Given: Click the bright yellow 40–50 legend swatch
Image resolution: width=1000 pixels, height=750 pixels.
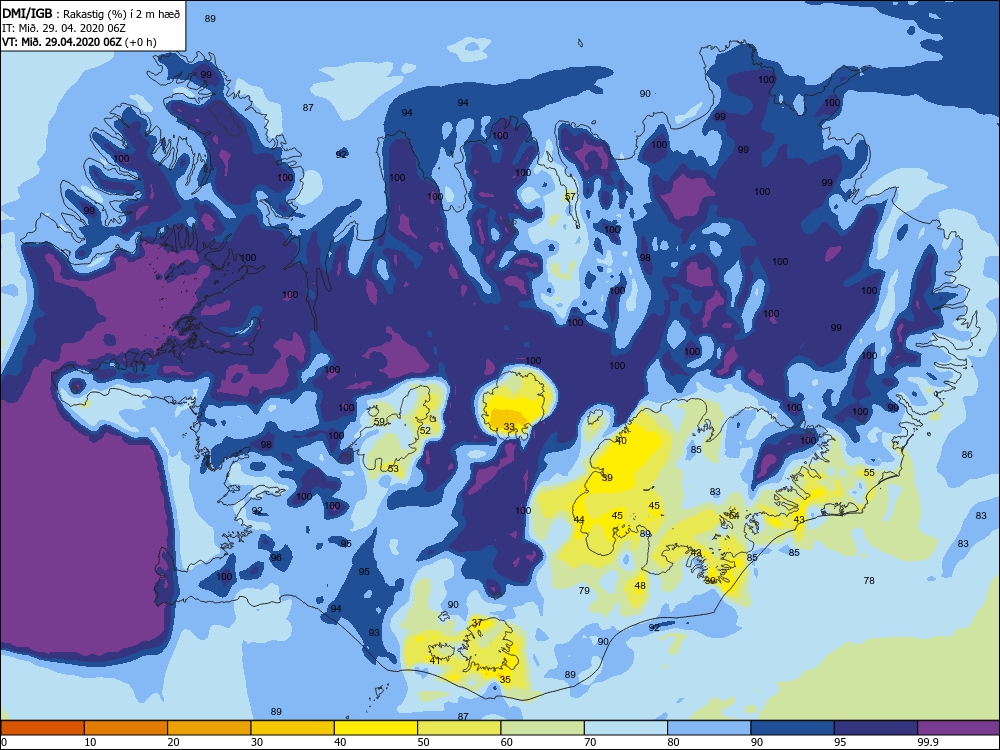Looking at the screenshot, I should tap(376, 728).
